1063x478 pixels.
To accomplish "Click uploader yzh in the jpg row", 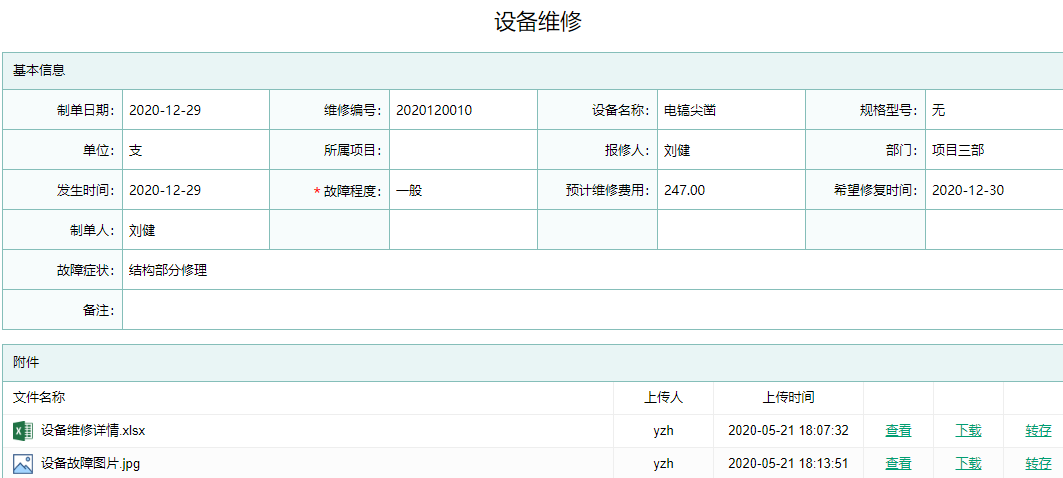I will [663, 464].
